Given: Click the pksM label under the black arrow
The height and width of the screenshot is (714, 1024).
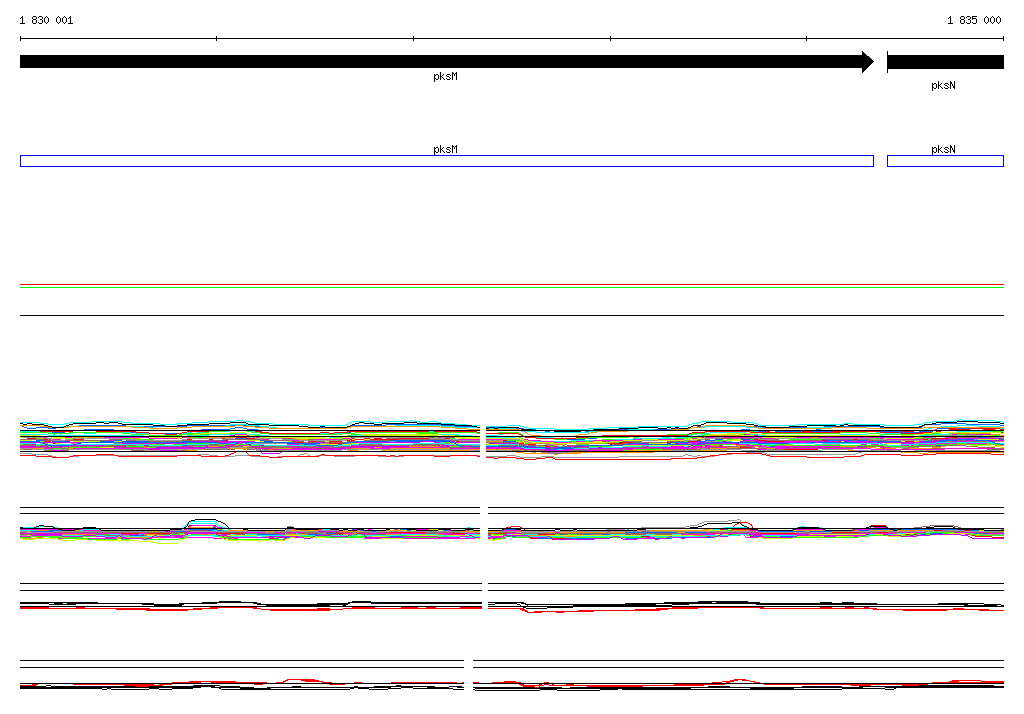Looking at the screenshot, I should pyautogui.click(x=445, y=76).
